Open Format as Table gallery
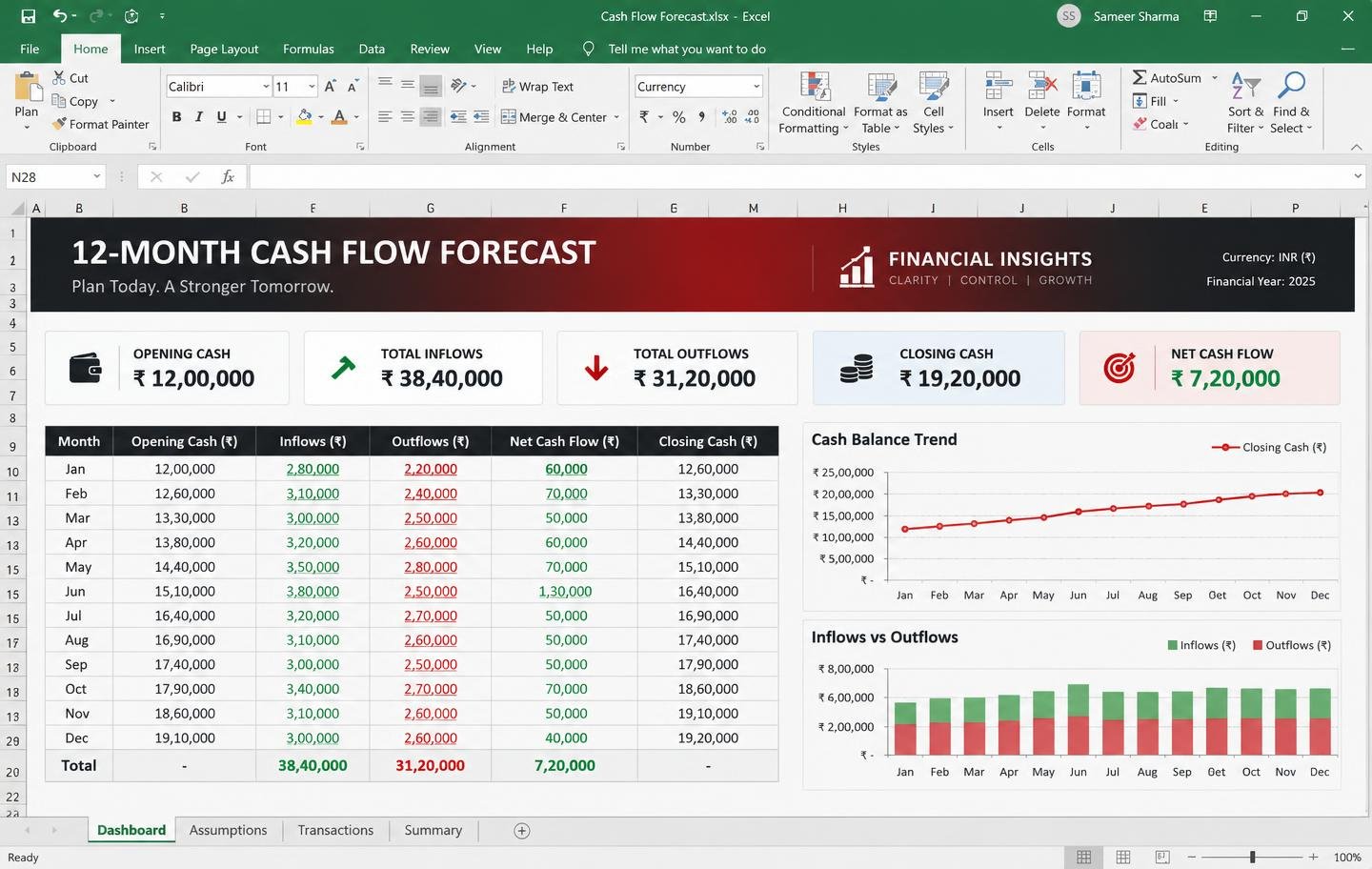 [x=880, y=102]
